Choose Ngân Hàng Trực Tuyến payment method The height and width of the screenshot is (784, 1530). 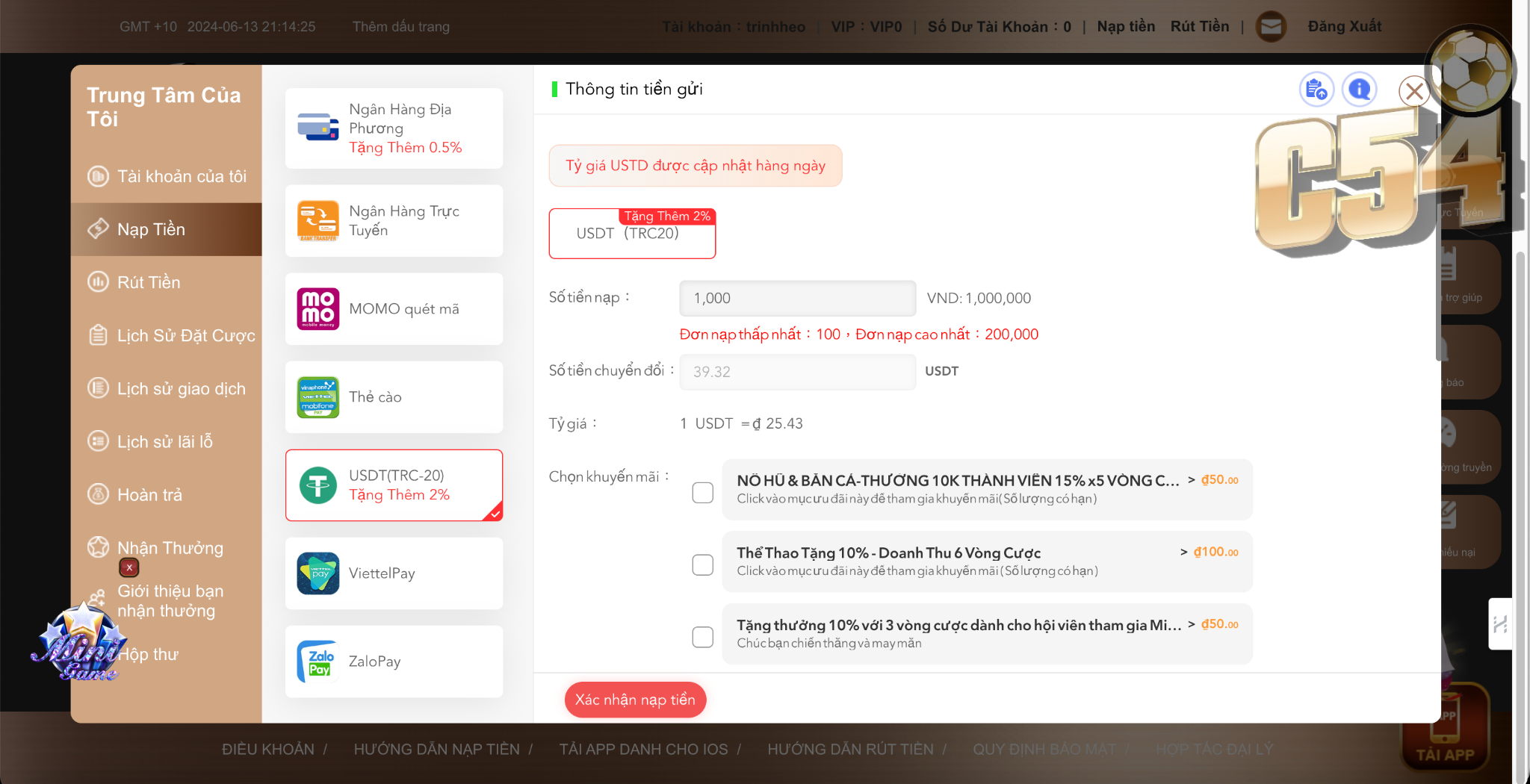tap(394, 220)
